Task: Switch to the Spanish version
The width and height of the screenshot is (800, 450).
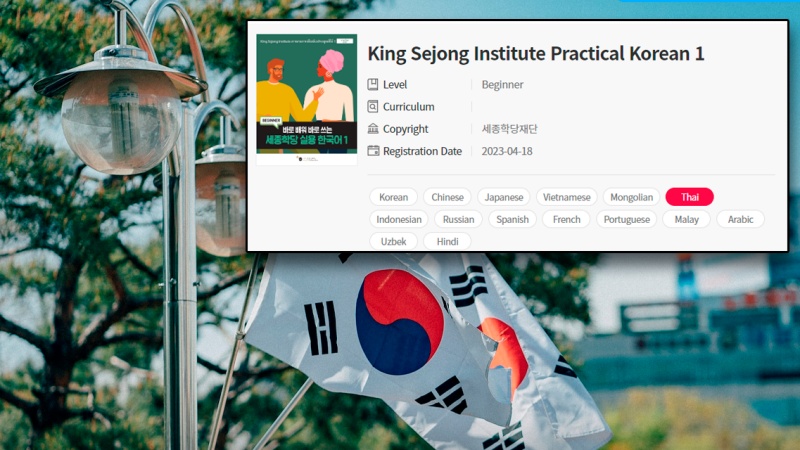Action: click(512, 219)
